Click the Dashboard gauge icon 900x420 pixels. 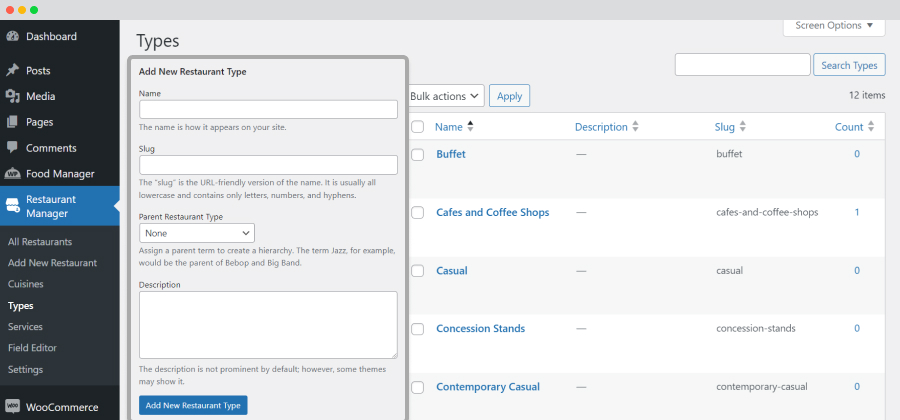[12, 36]
